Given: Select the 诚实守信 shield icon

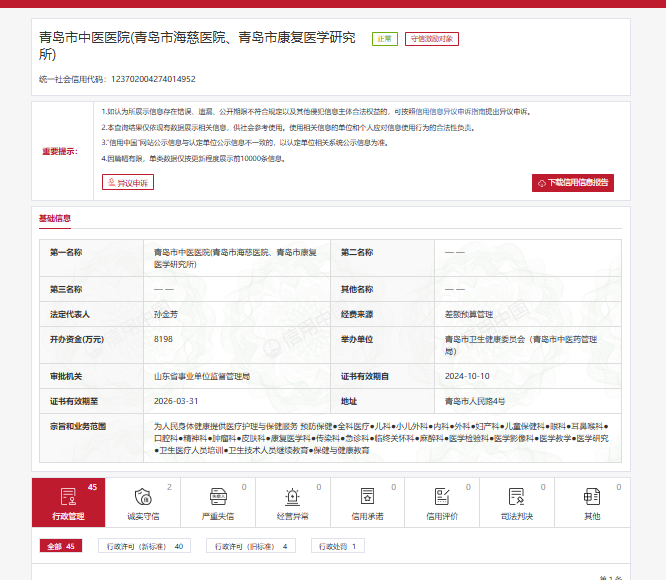Looking at the screenshot, I should click(x=143, y=496).
